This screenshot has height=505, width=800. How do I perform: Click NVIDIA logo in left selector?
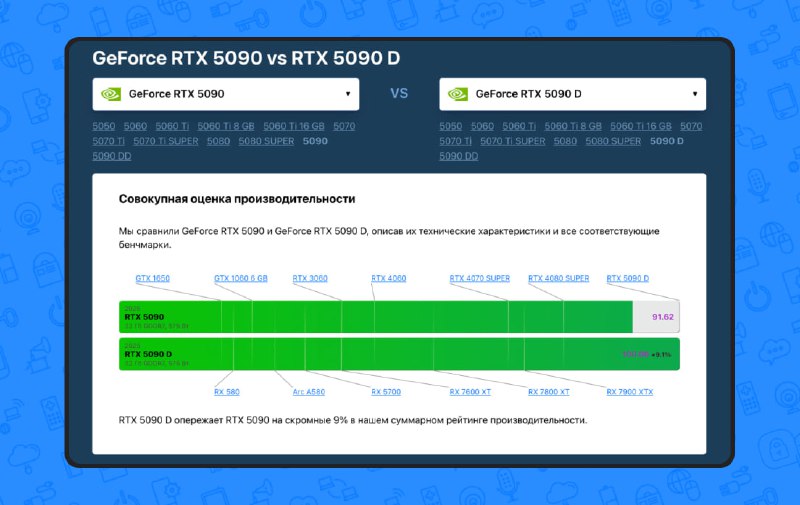pyautogui.click(x=111, y=94)
